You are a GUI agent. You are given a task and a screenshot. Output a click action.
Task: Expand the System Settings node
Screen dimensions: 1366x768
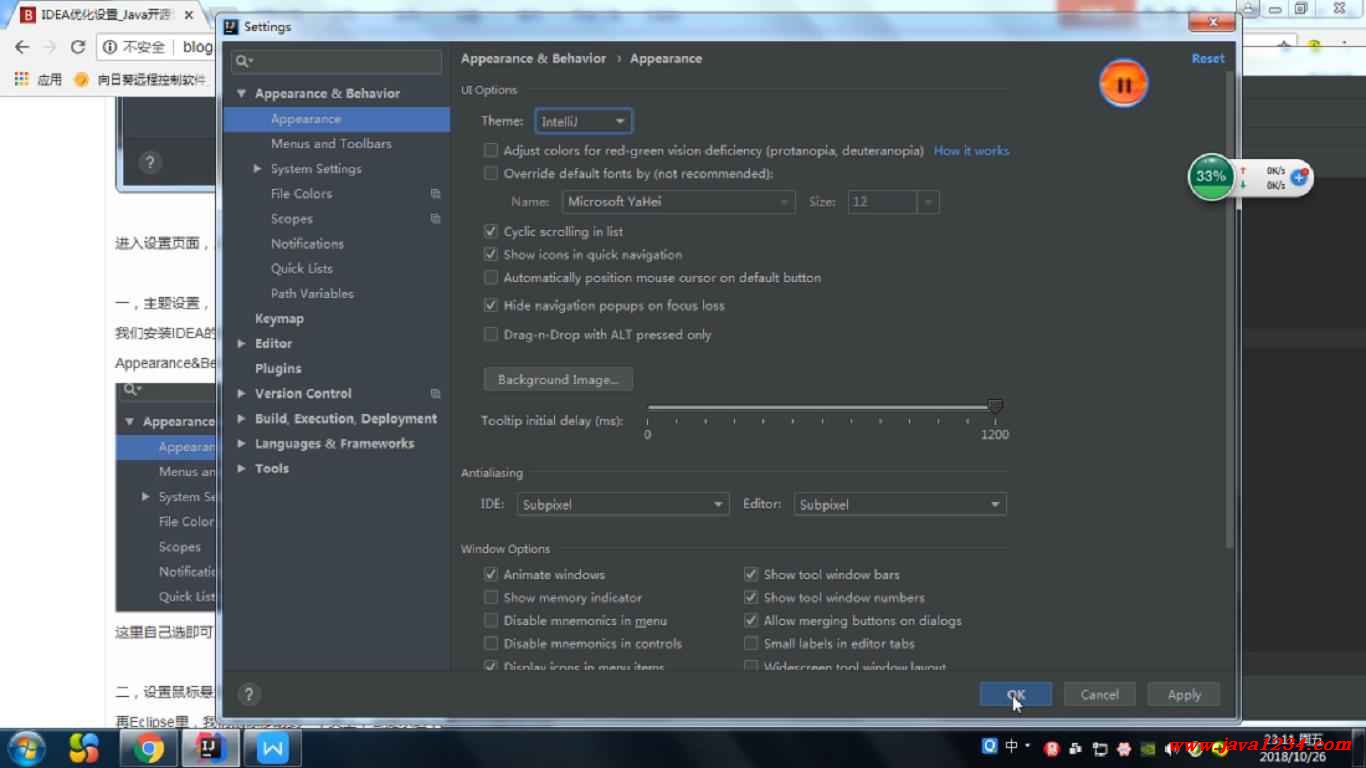(x=257, y=169)
